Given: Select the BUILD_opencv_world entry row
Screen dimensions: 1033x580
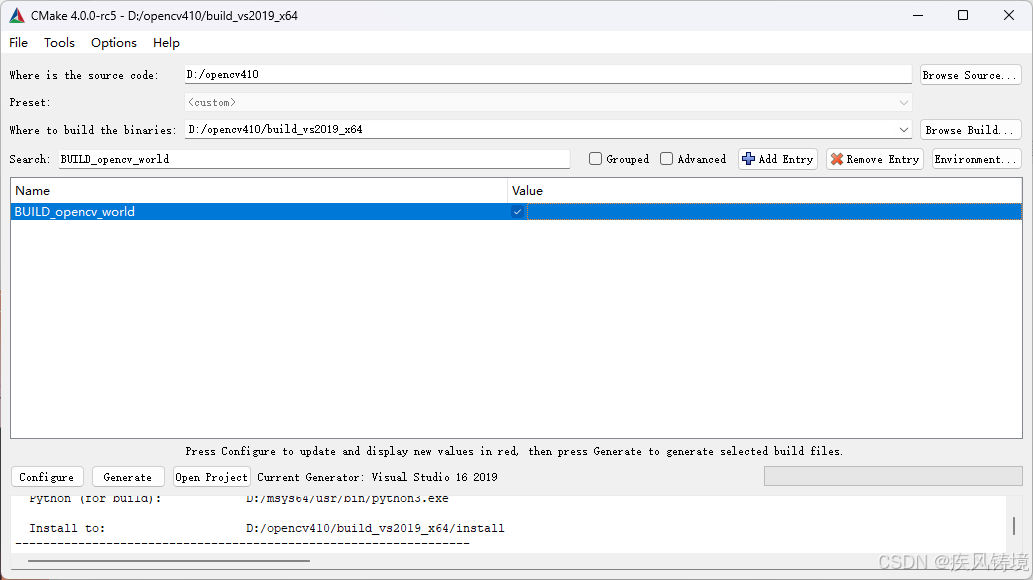Looking at the screenshot, I should click(516, 212).
